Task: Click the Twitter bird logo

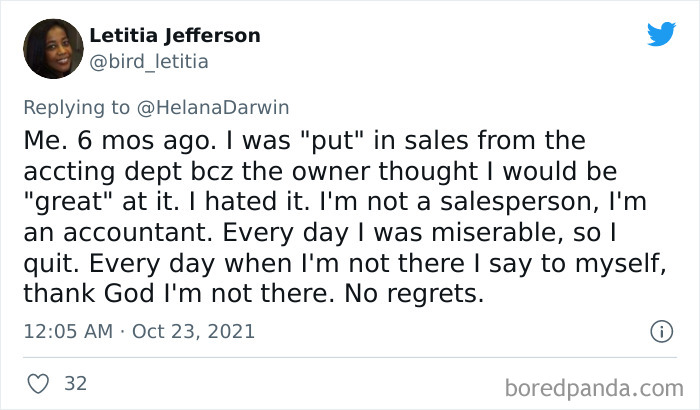Action: [x=660, y=34]
